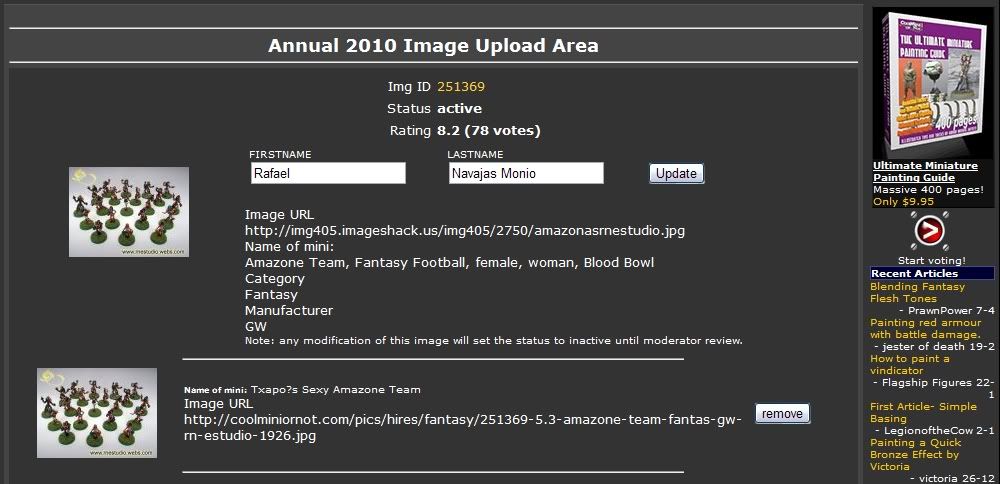Click the Start voting! text
Image resolution: width=1000 pixels, height=484 pixels.
pos(931,260)
